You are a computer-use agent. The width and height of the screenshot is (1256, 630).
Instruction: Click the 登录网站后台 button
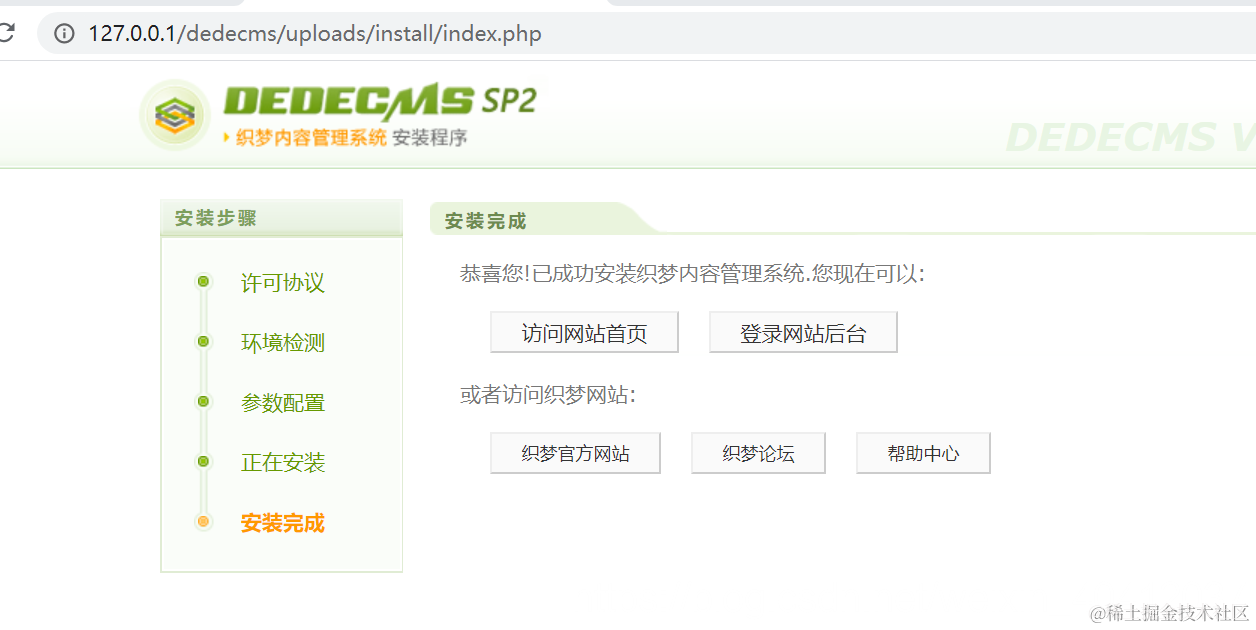[803, 333]
